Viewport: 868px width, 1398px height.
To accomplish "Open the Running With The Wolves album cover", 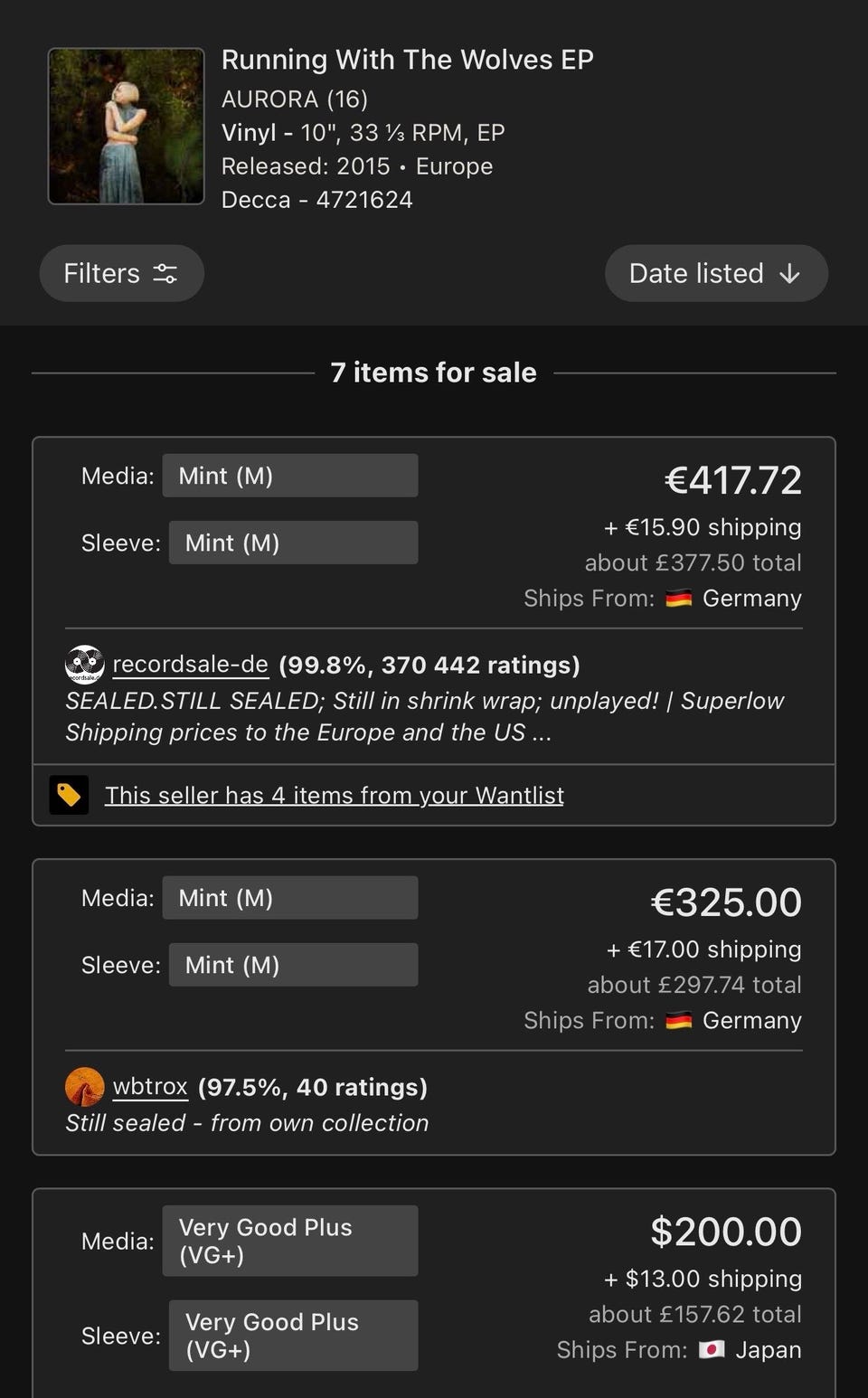I will coord(126,126).
